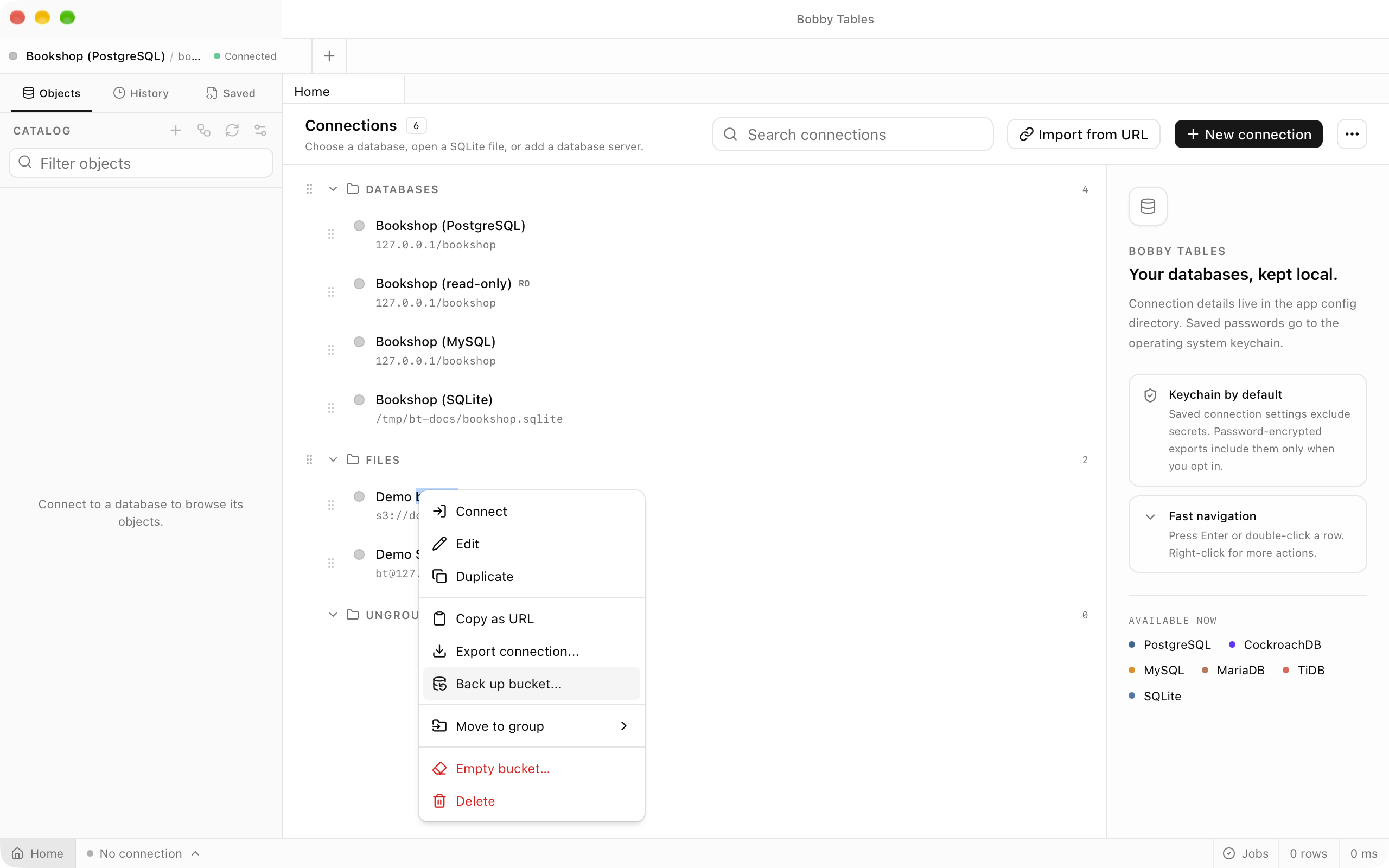Click Databases folder icon

click(x=353, y=189)
